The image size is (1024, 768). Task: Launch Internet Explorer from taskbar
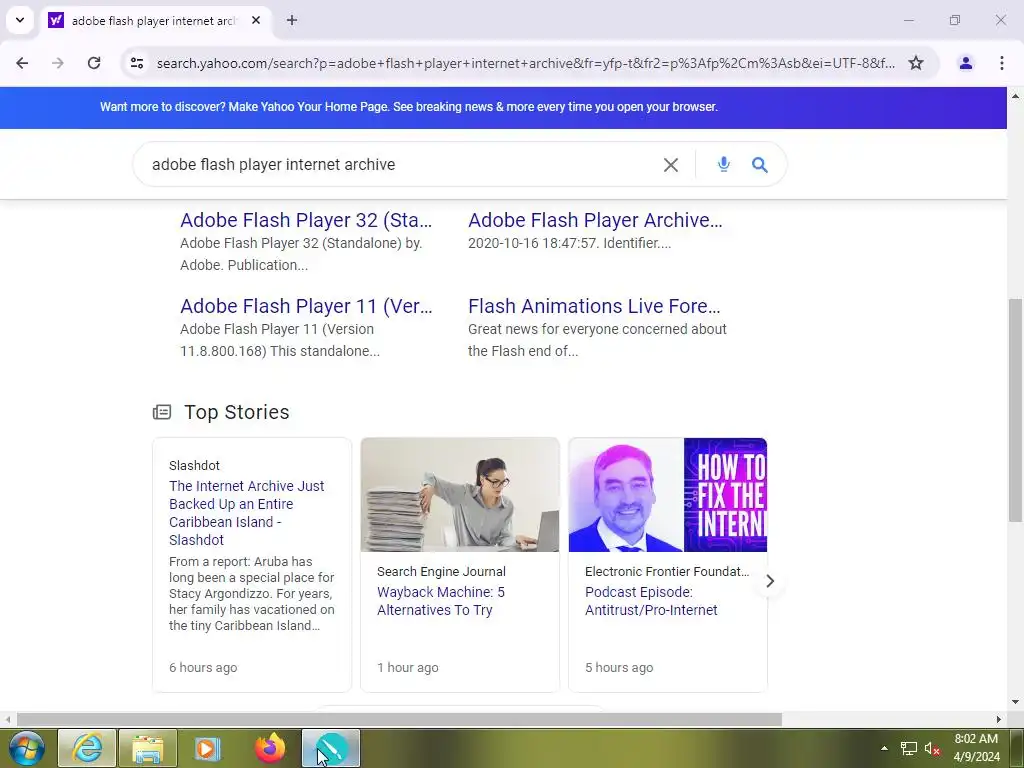[87, 748]
